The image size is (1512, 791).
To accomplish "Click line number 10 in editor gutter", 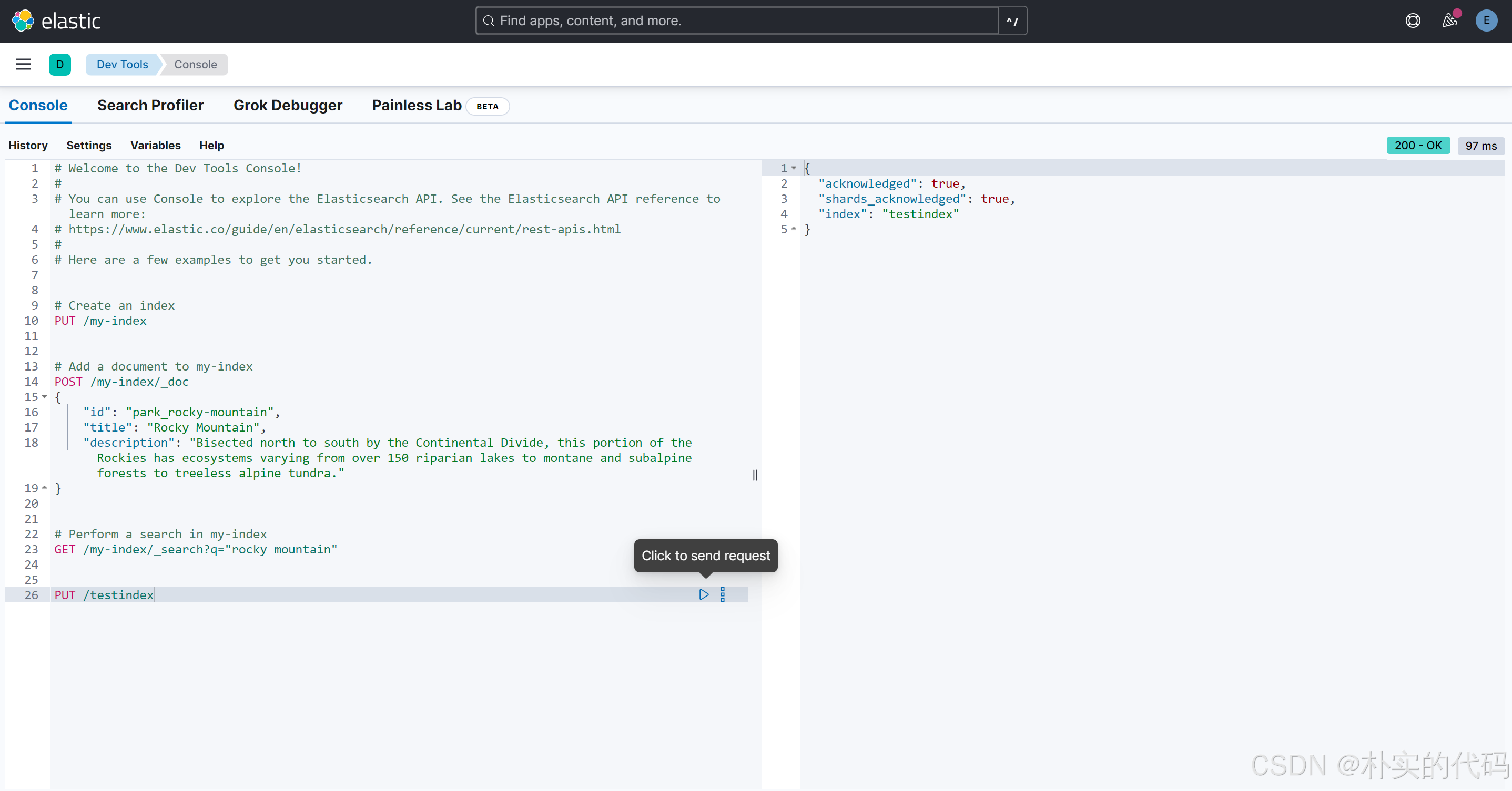I will (31, 321).
